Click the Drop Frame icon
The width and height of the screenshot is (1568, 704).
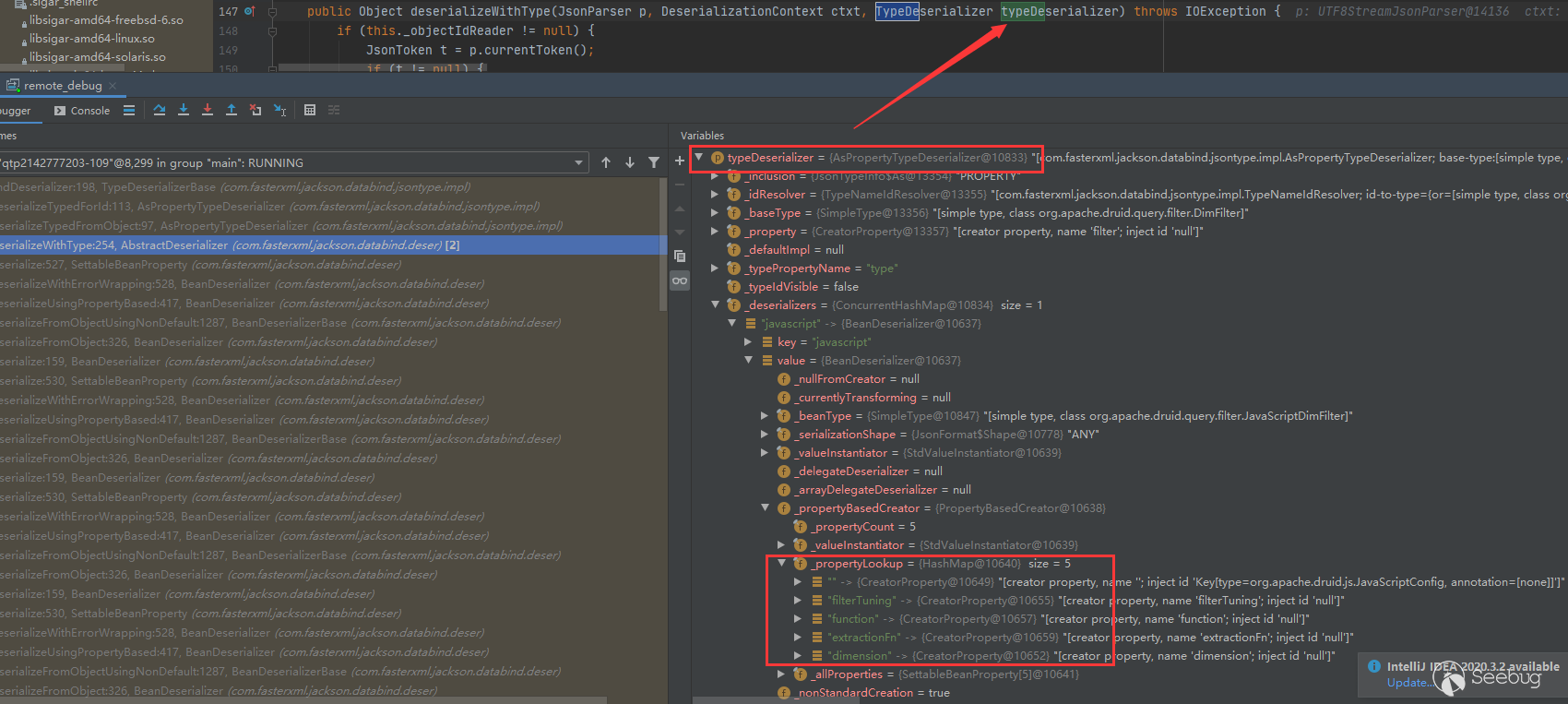click(x=255, y=110)
